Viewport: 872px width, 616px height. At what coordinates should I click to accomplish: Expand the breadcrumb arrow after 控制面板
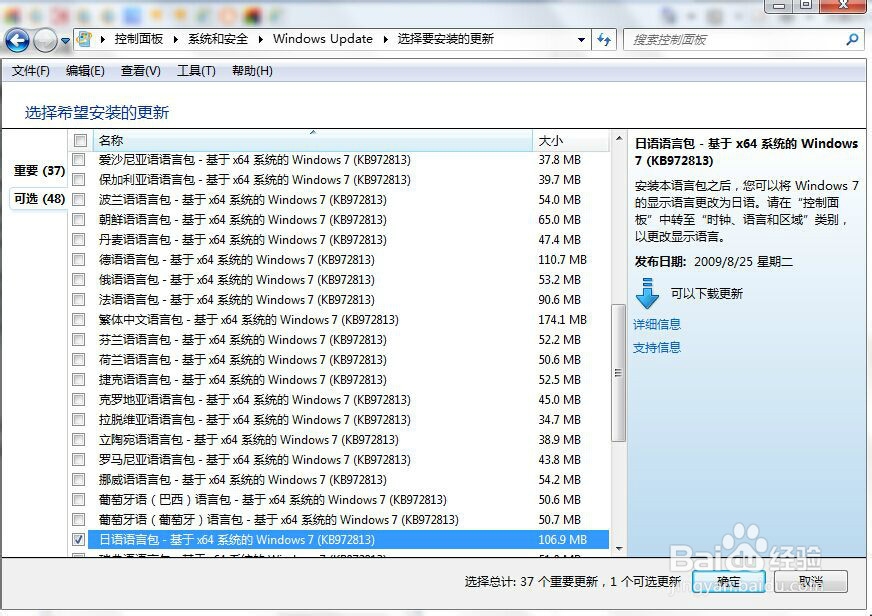tap(175, 39)
